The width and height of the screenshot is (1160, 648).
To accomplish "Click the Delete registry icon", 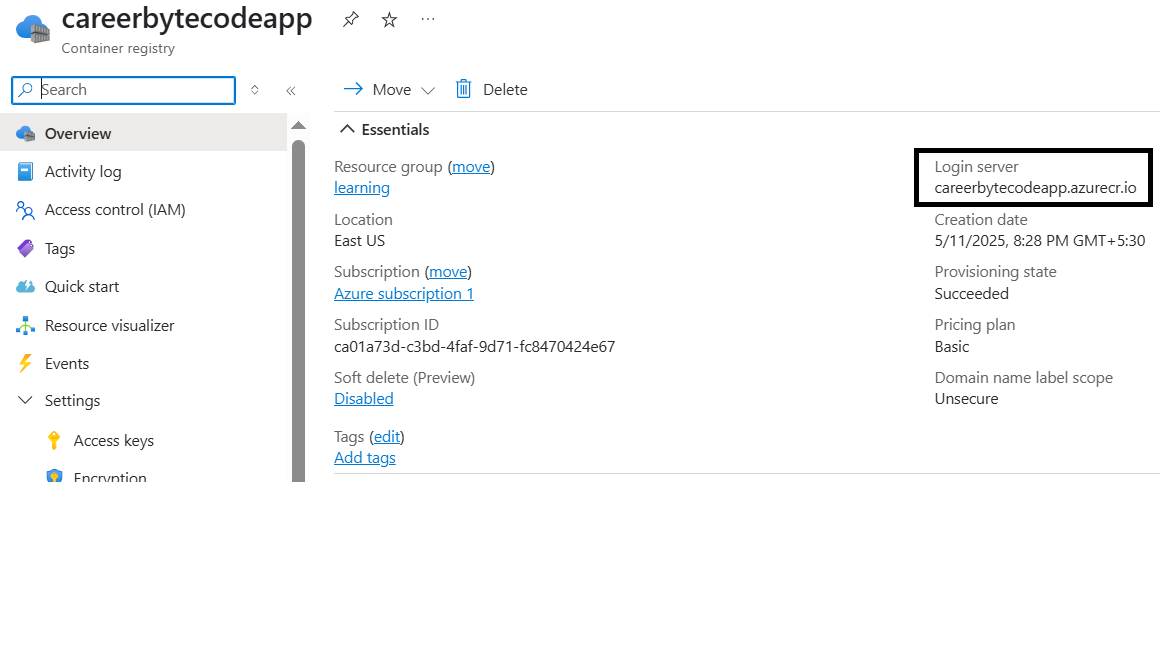I will coord(463,89).
